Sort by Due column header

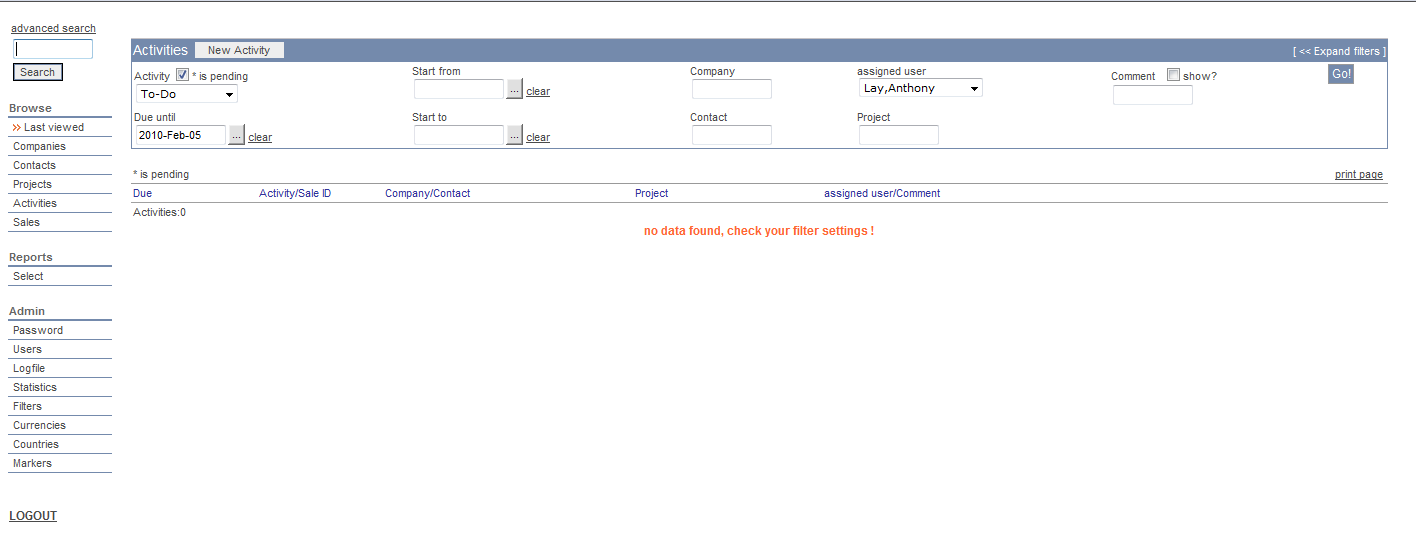pos(143,193)
